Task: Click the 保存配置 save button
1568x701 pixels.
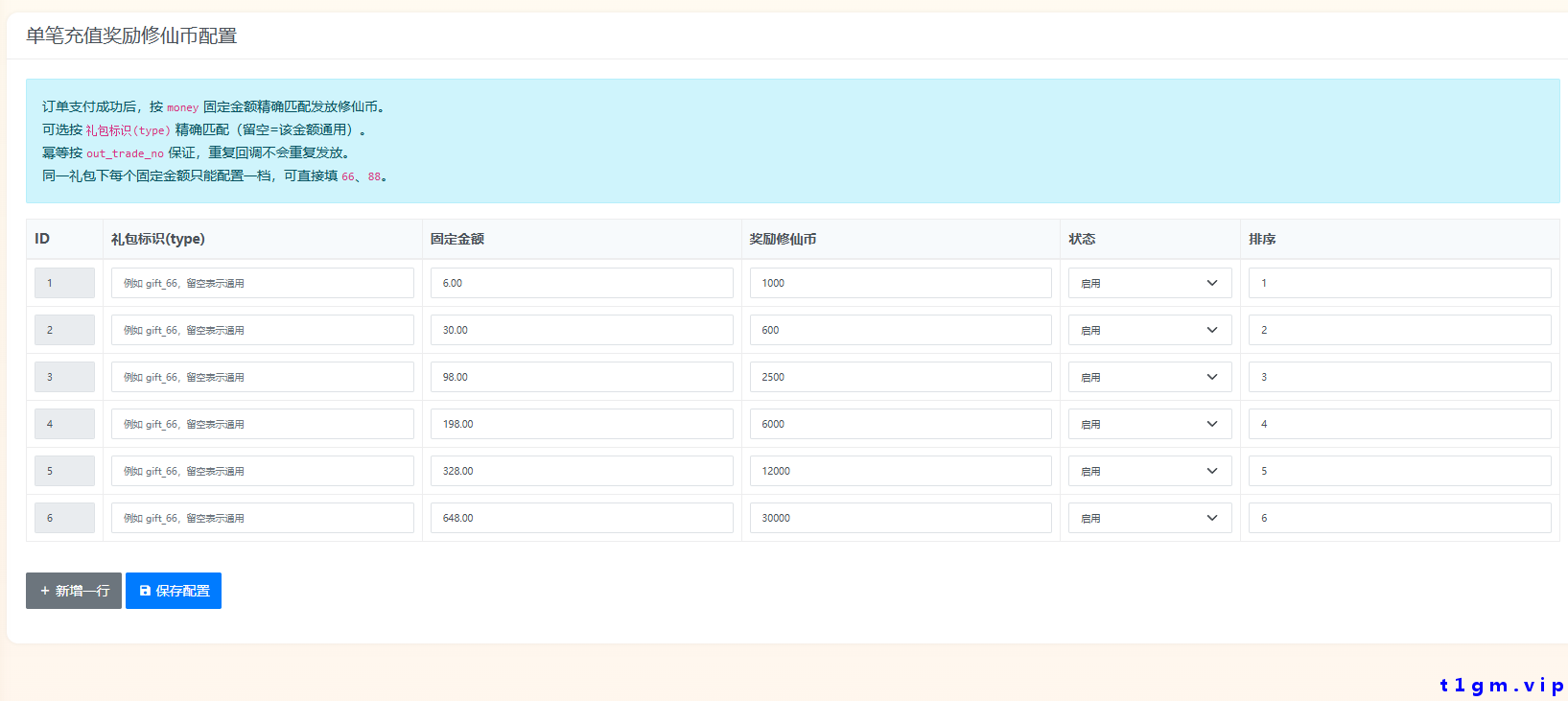Action: [x=174, y=591]
